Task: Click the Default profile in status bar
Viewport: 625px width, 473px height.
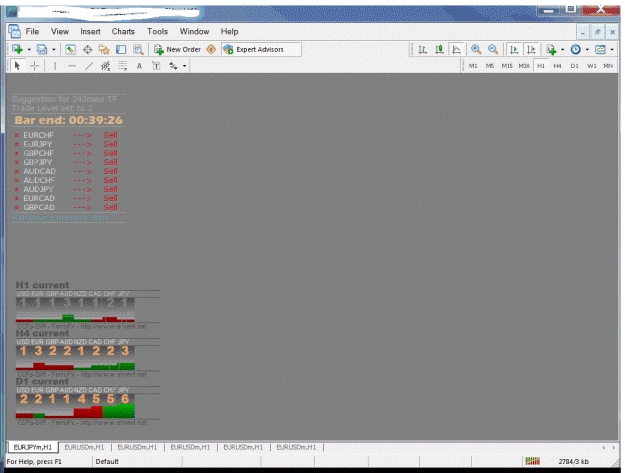Action: tap(107, 461)
